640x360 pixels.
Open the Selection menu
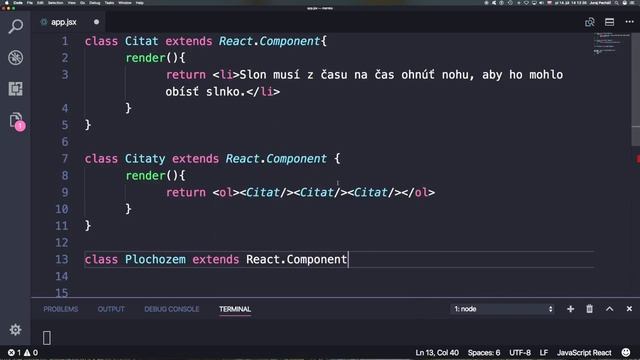56,3
